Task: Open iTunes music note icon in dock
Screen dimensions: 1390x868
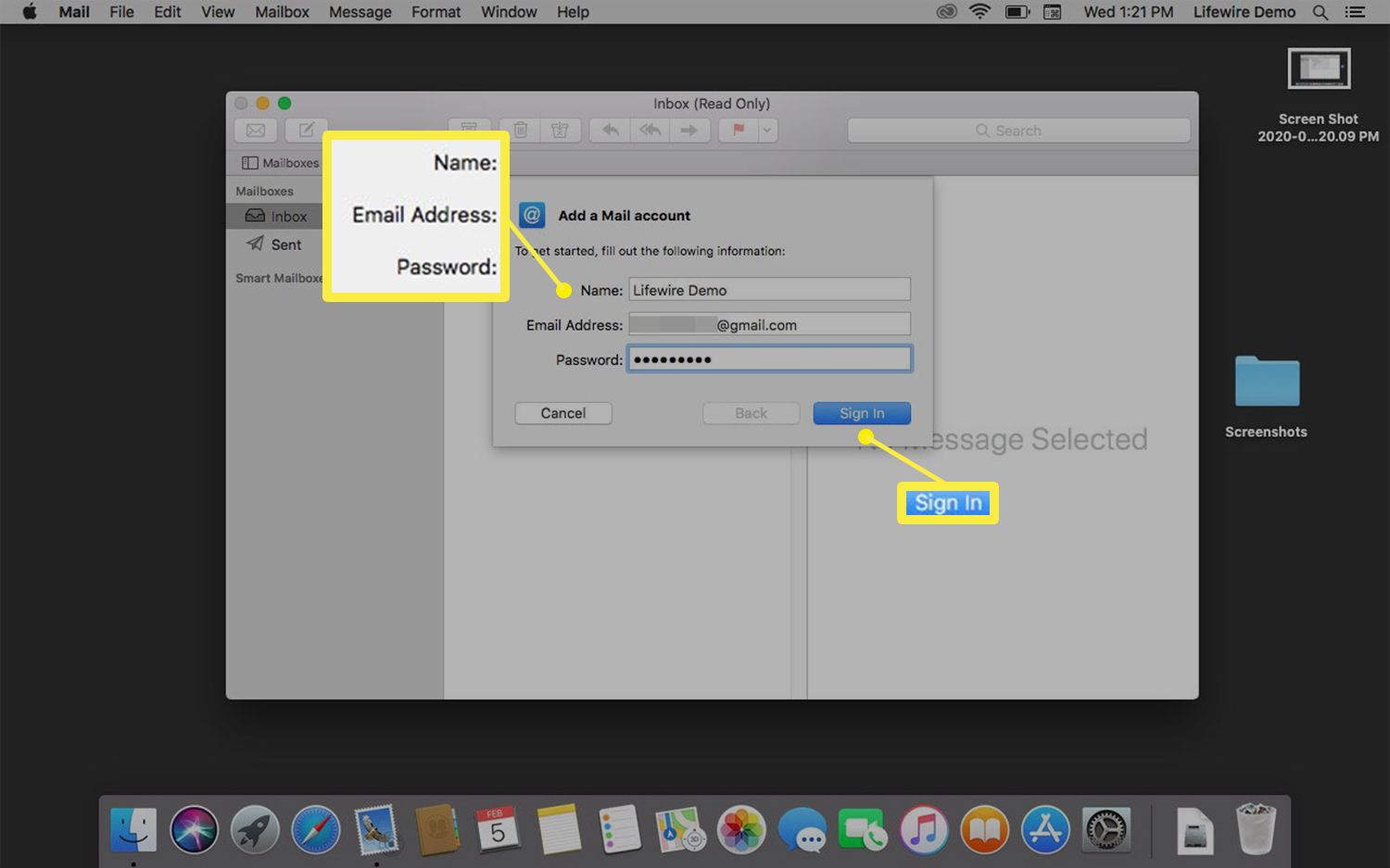Action: coord(924,829)
